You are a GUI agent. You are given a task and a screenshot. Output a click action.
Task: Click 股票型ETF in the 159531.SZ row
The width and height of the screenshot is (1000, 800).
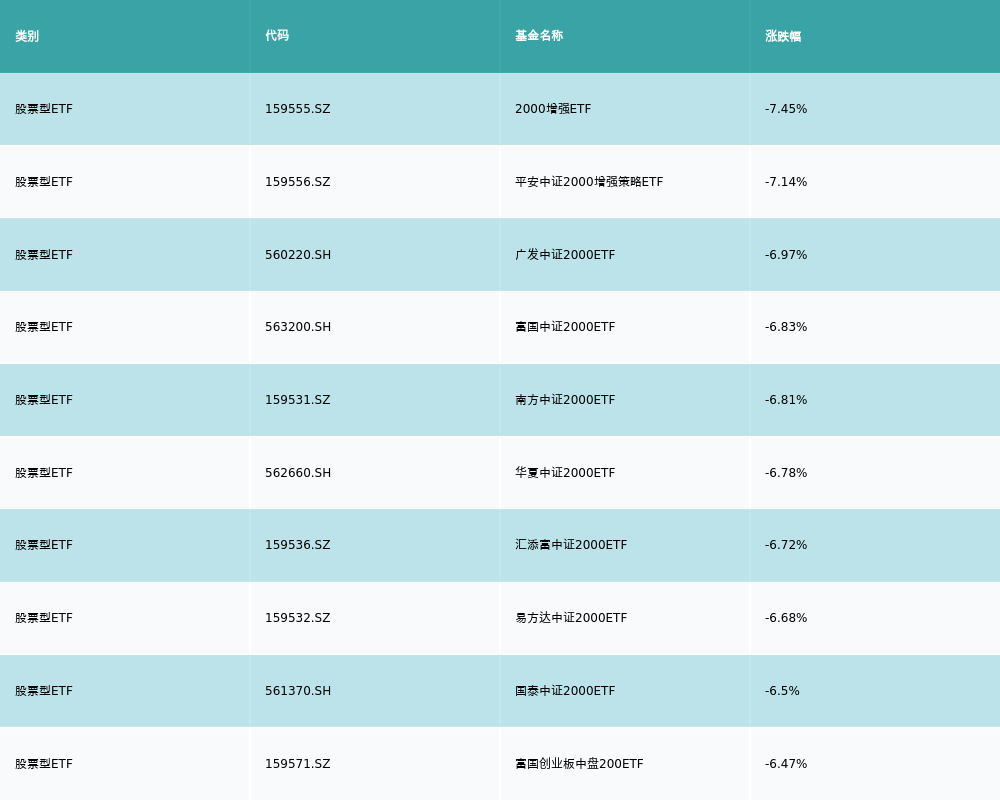44,400
